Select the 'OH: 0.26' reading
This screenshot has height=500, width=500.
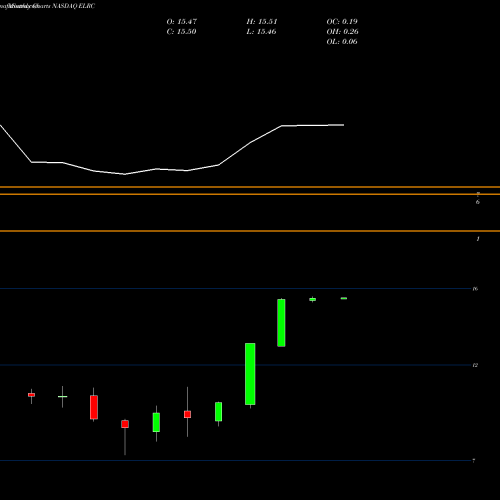click(x=342, y=32)
